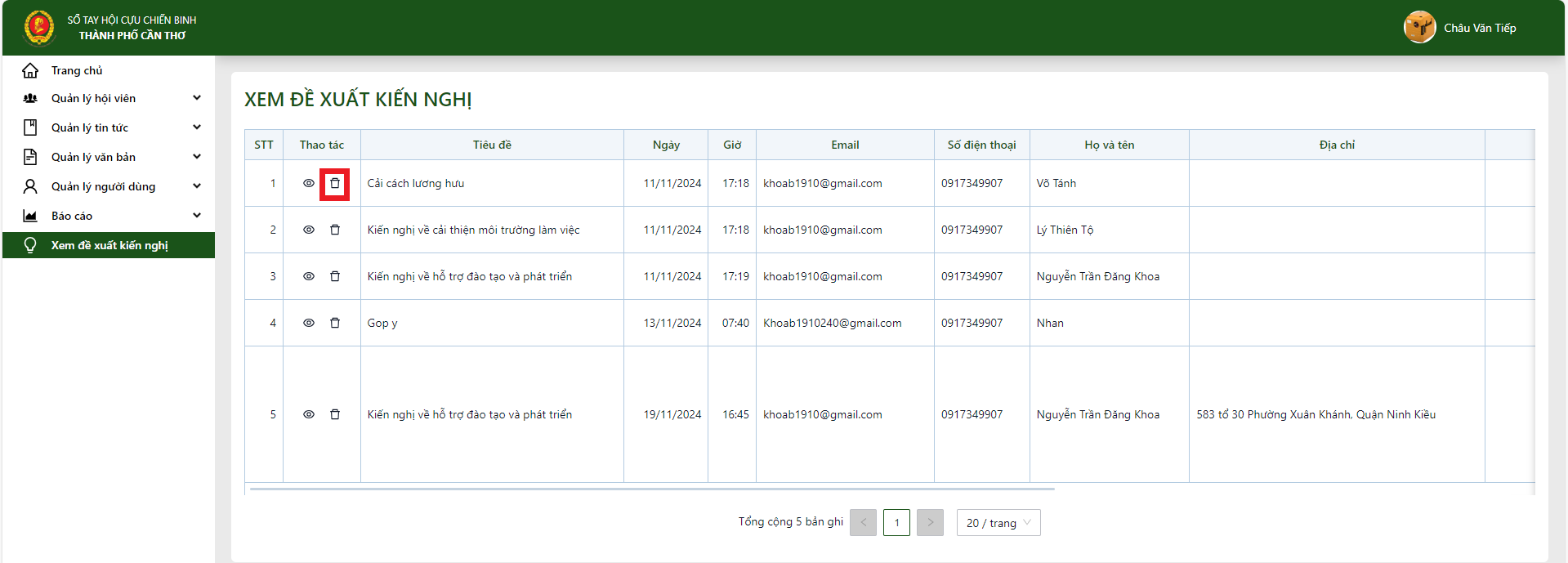The width and height of the screenshot is (1568, 563).
Task: View row 3 proposal sent at 17:19
Action: tap(309, 276)
